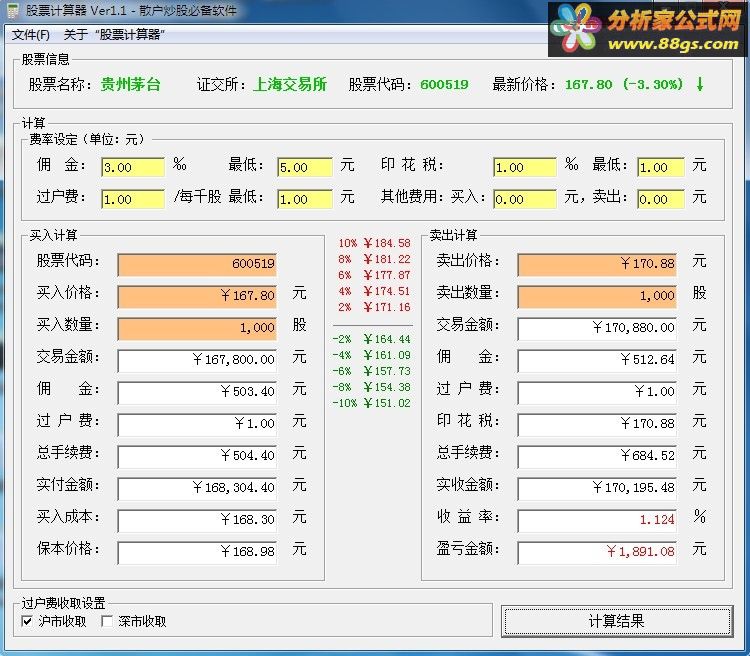Click the latest price 167.80 (-3.30%)

point(624,85)
